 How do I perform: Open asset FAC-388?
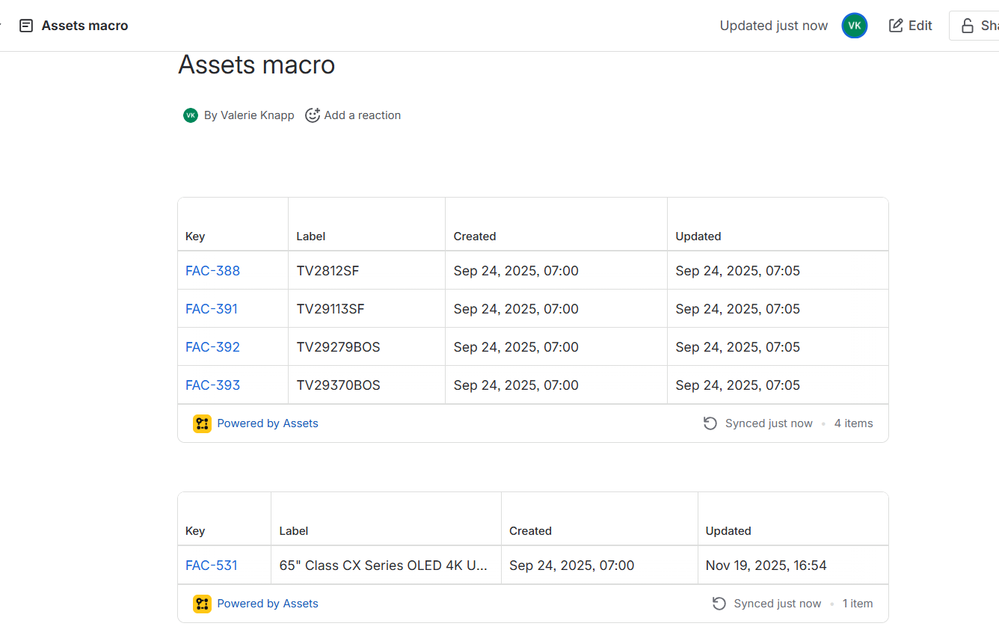[213, 271]
